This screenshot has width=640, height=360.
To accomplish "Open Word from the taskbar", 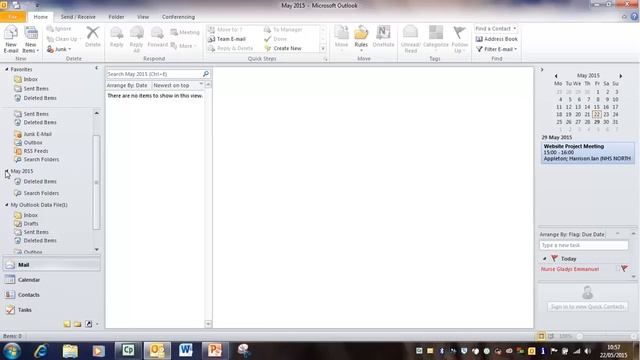I will click(186, 351).
